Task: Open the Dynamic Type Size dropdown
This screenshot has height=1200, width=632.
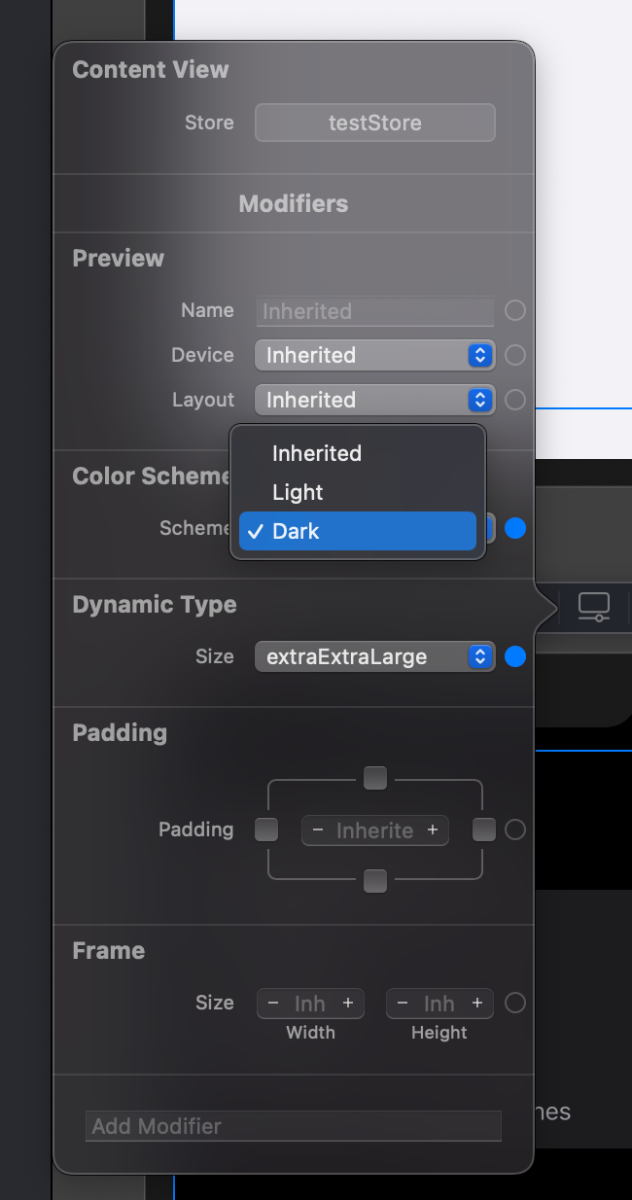Action: coord(375,657)
